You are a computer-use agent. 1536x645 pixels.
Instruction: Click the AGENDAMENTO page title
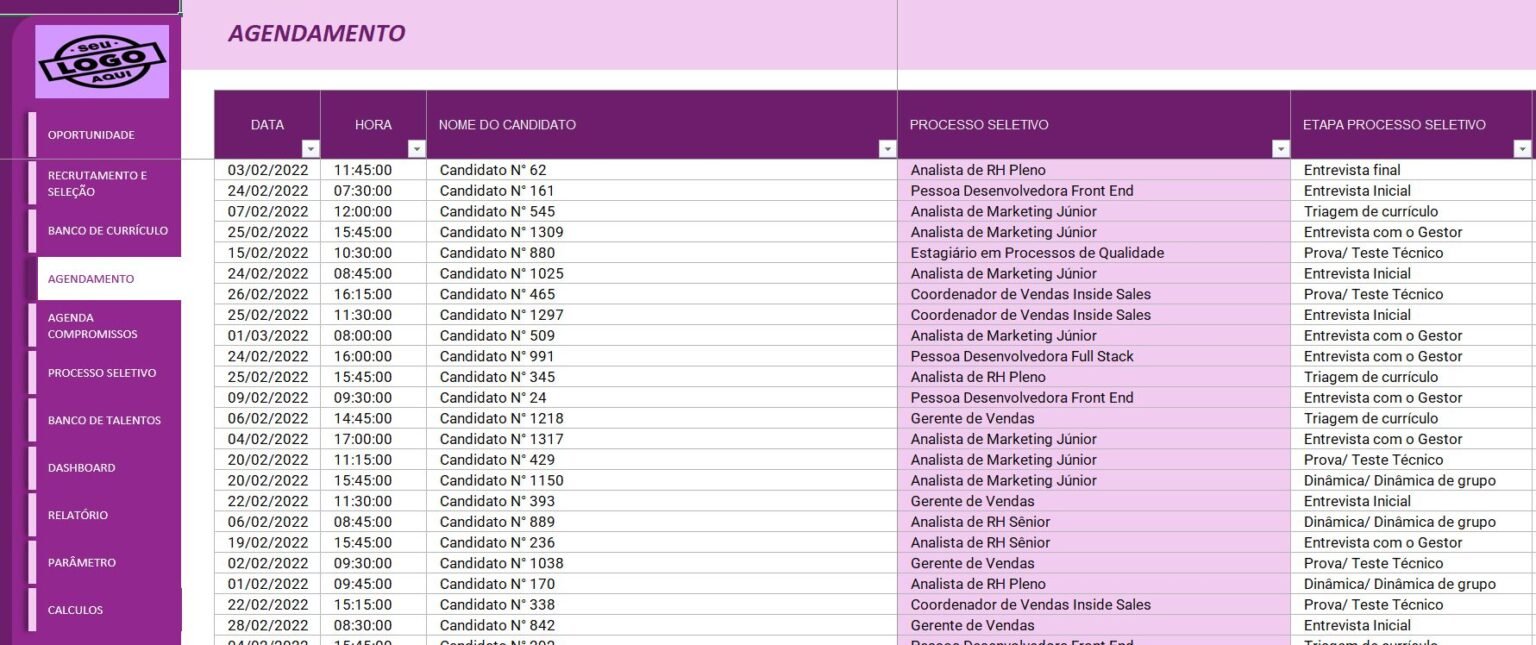point(316,33)
